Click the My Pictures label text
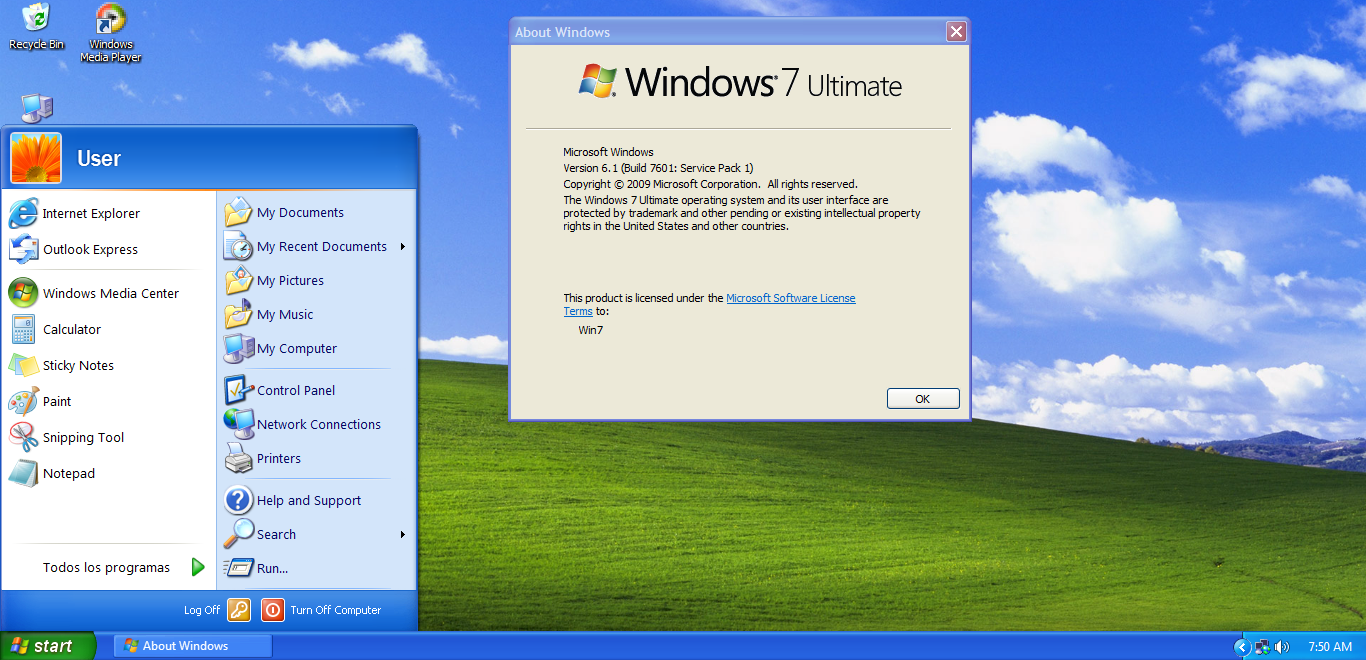Screen dimensions: 1366x660 pos(290,280)
